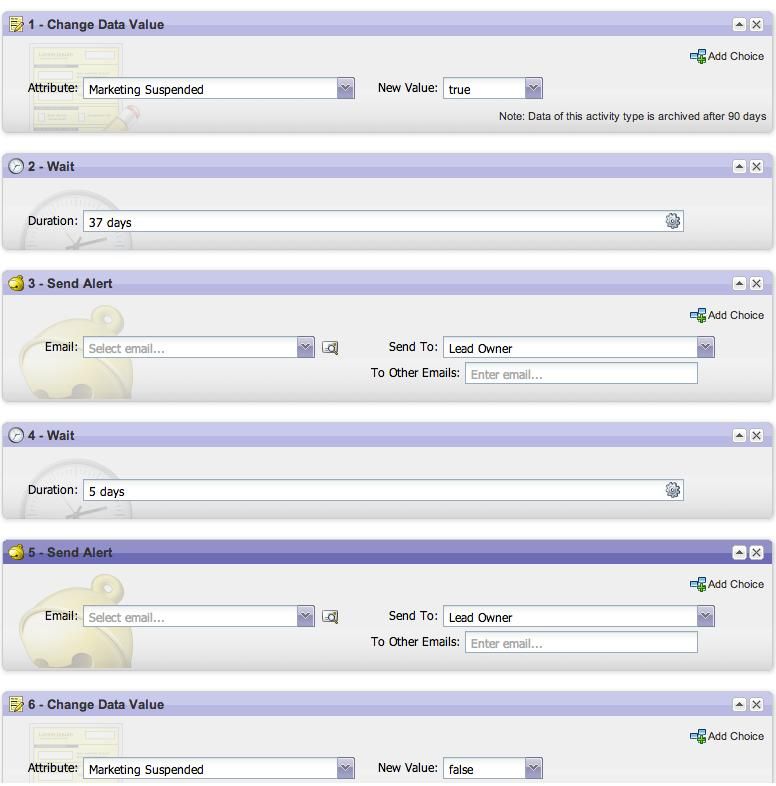Viewport: 776px width, 786px height.
Task: Click the bell icon on step 3 Send Alert
Action: point(16,284)
